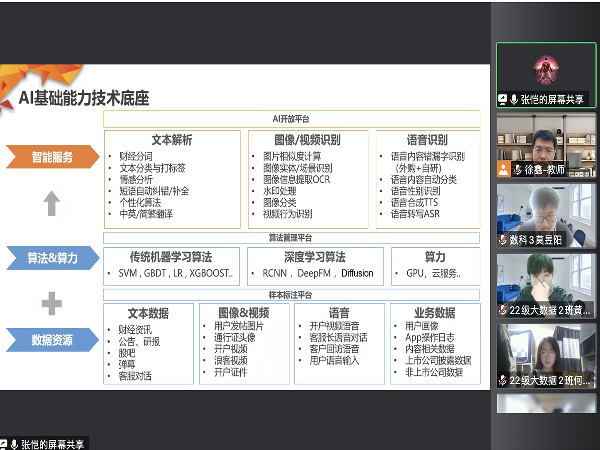Open 徐鑫-教师 participant video tile

540,142
